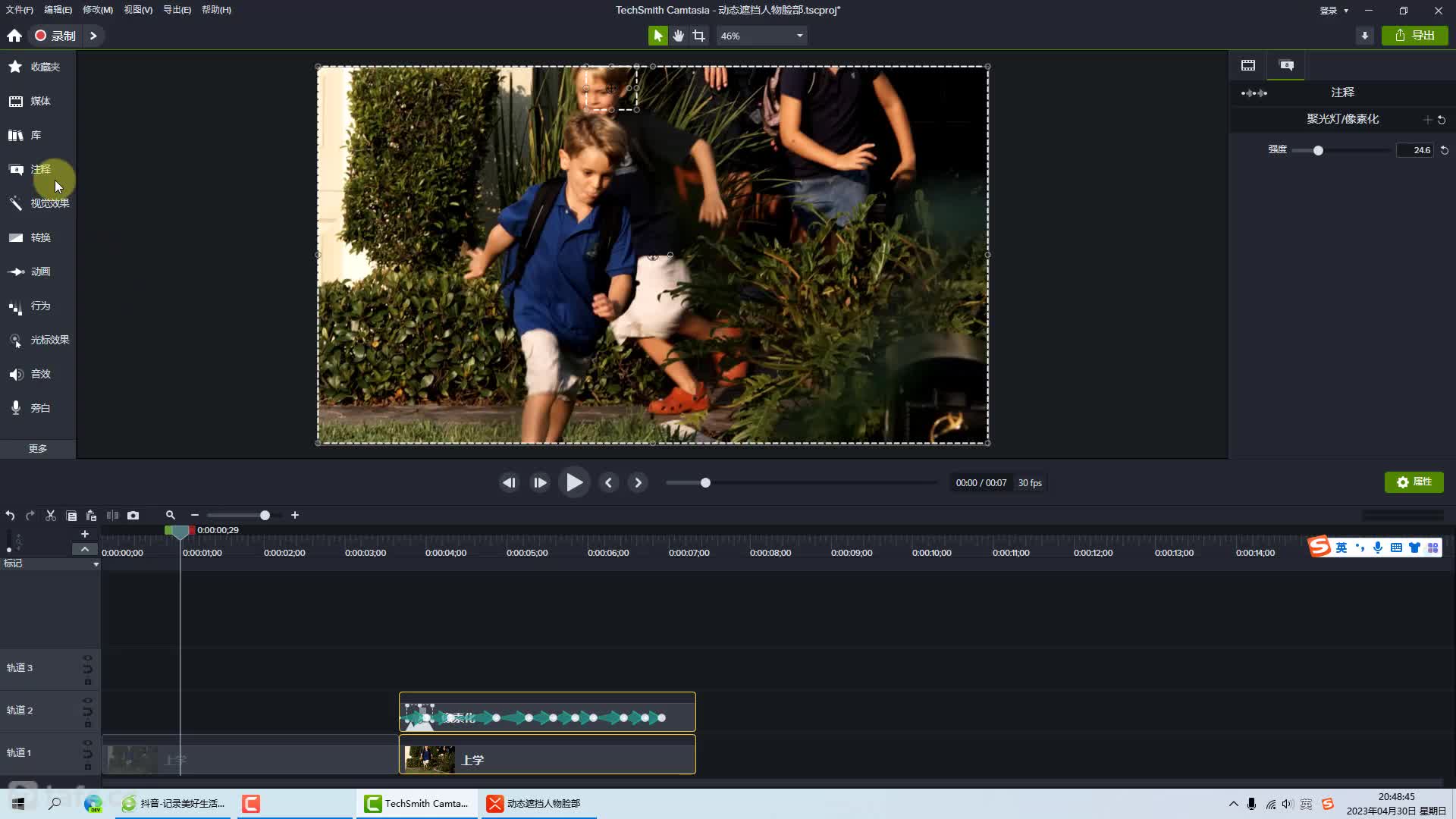Undo the last timeline action
Image resolution: width=1456 pixels, height=819 pixels.
[10, 516]
